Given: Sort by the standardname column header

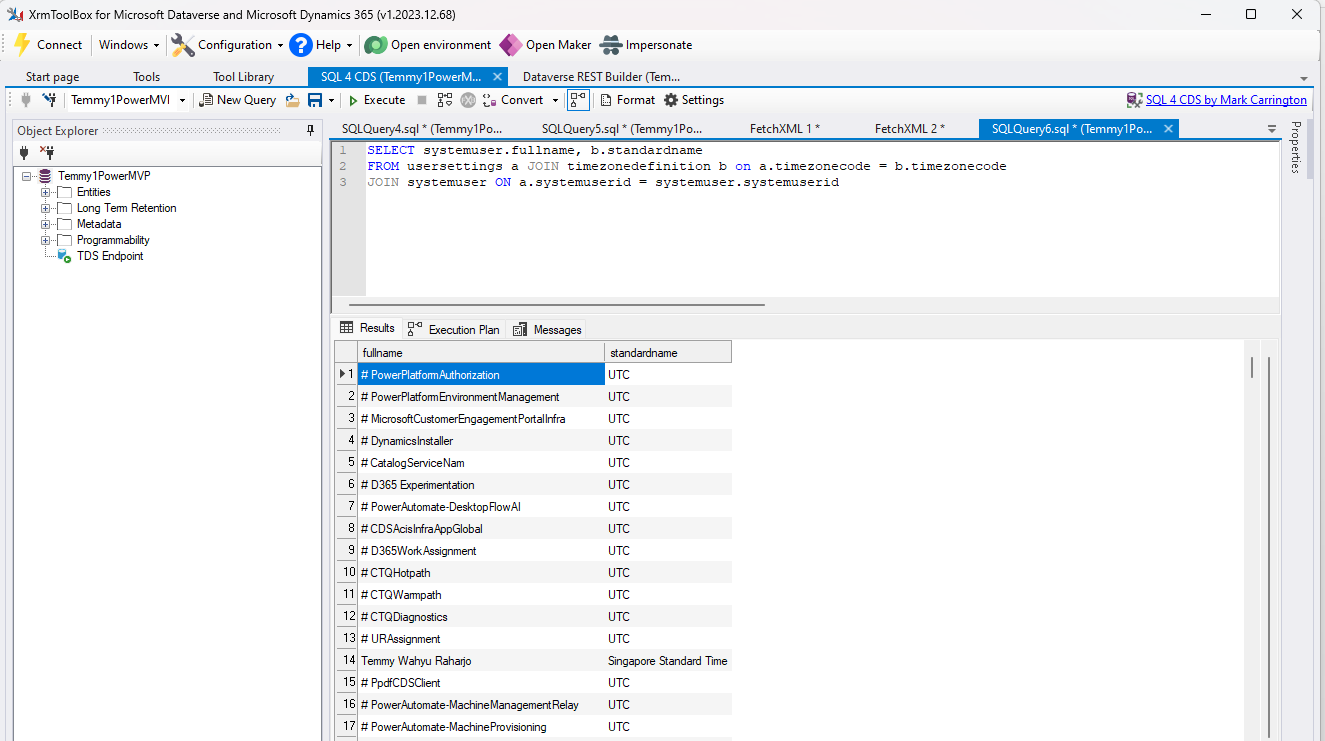Looking at the screenshot, I should (668, 352).
